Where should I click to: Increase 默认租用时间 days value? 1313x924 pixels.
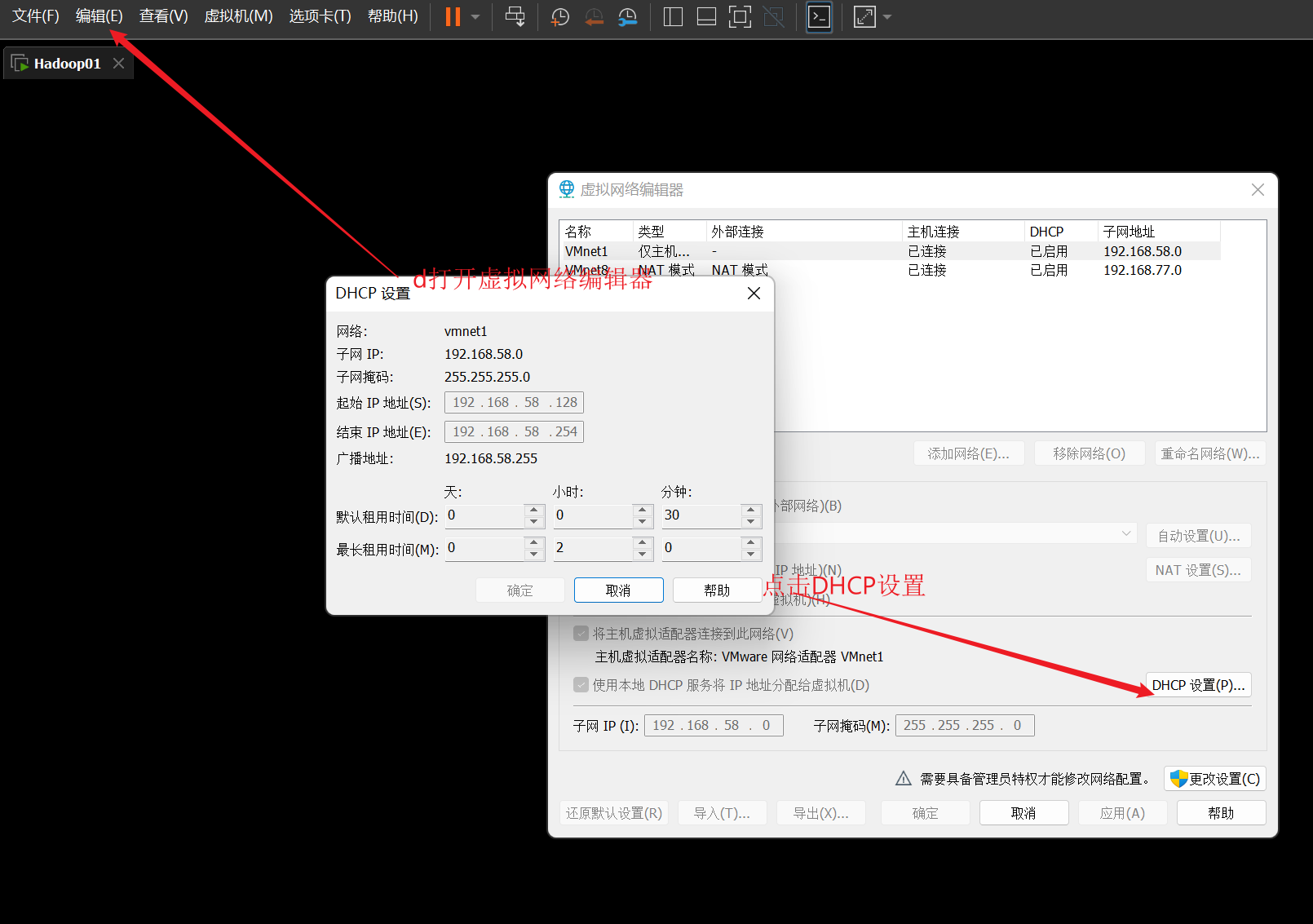[534, 511]
